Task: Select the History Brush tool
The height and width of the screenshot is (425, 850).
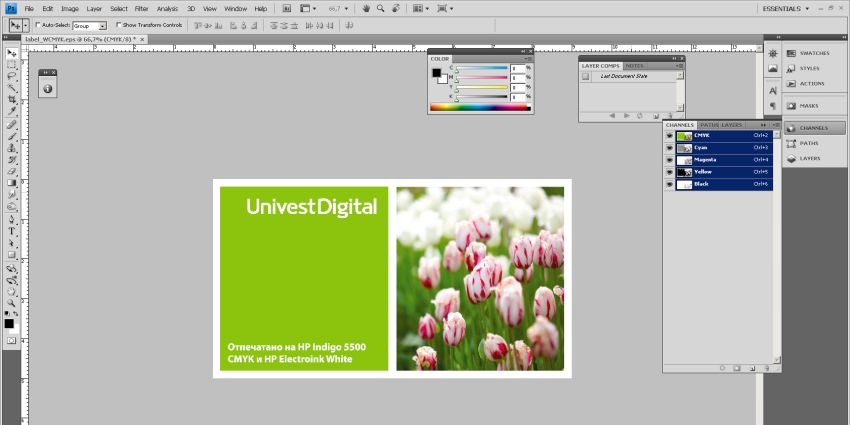Action: (x=11, y=159)
